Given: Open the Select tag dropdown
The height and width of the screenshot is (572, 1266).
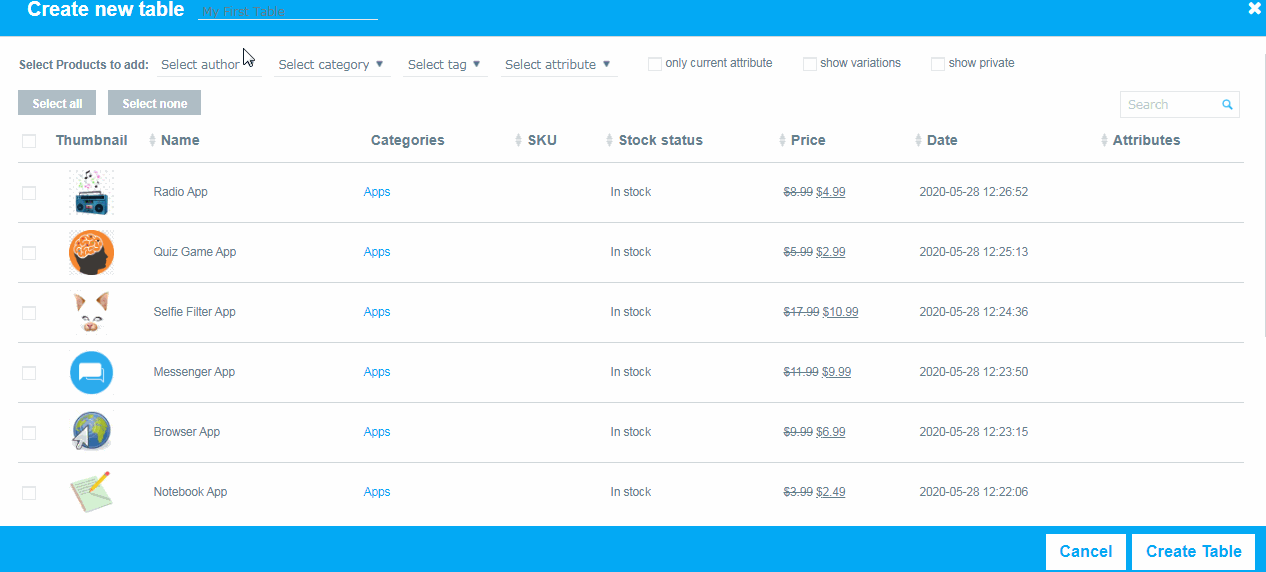Looking at the screenshot, I should [445, 64].
